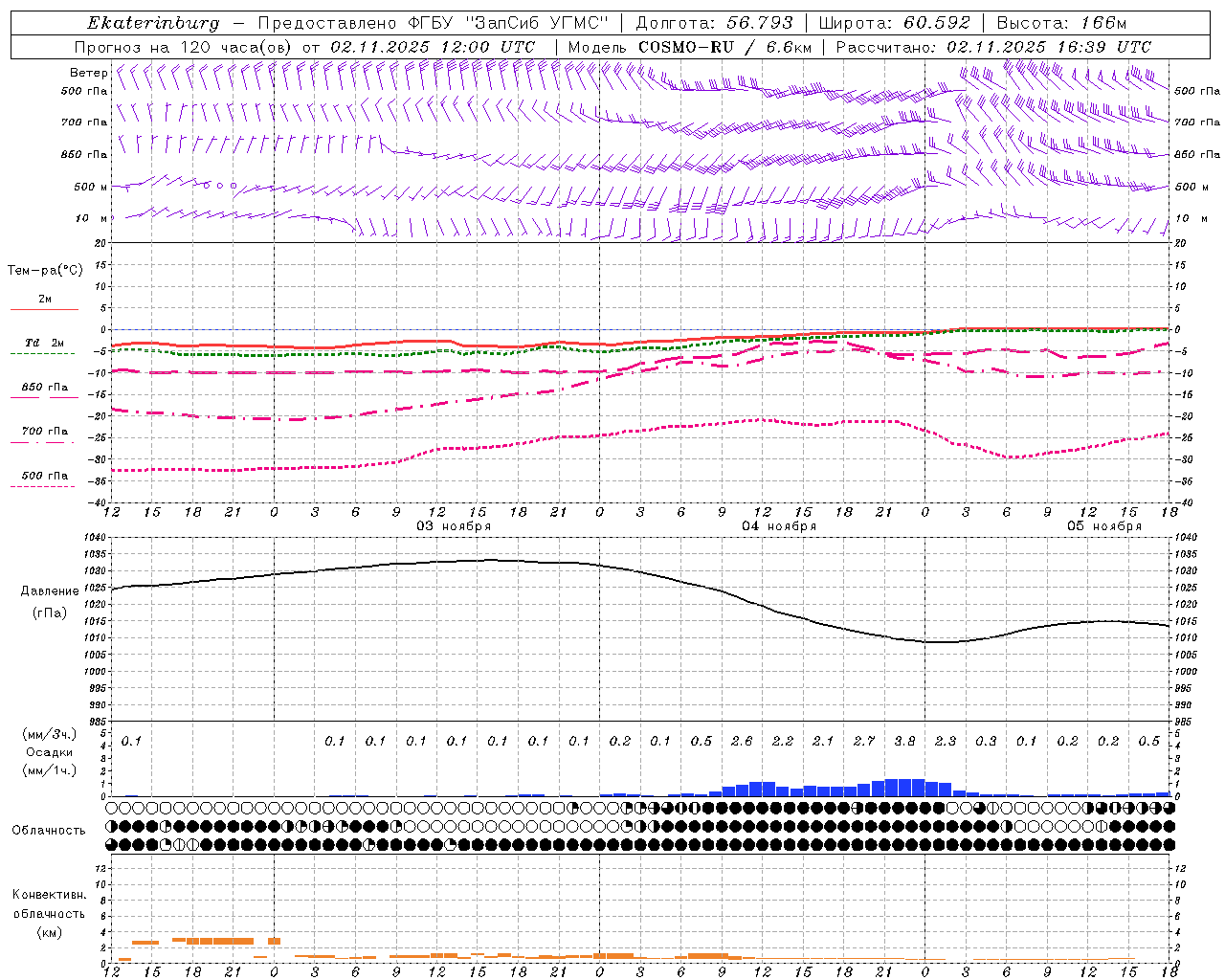The width and height of the screenshot is (1225, 980).
Task: Click the '05 ноября' date label
Action: point(1104,526)
